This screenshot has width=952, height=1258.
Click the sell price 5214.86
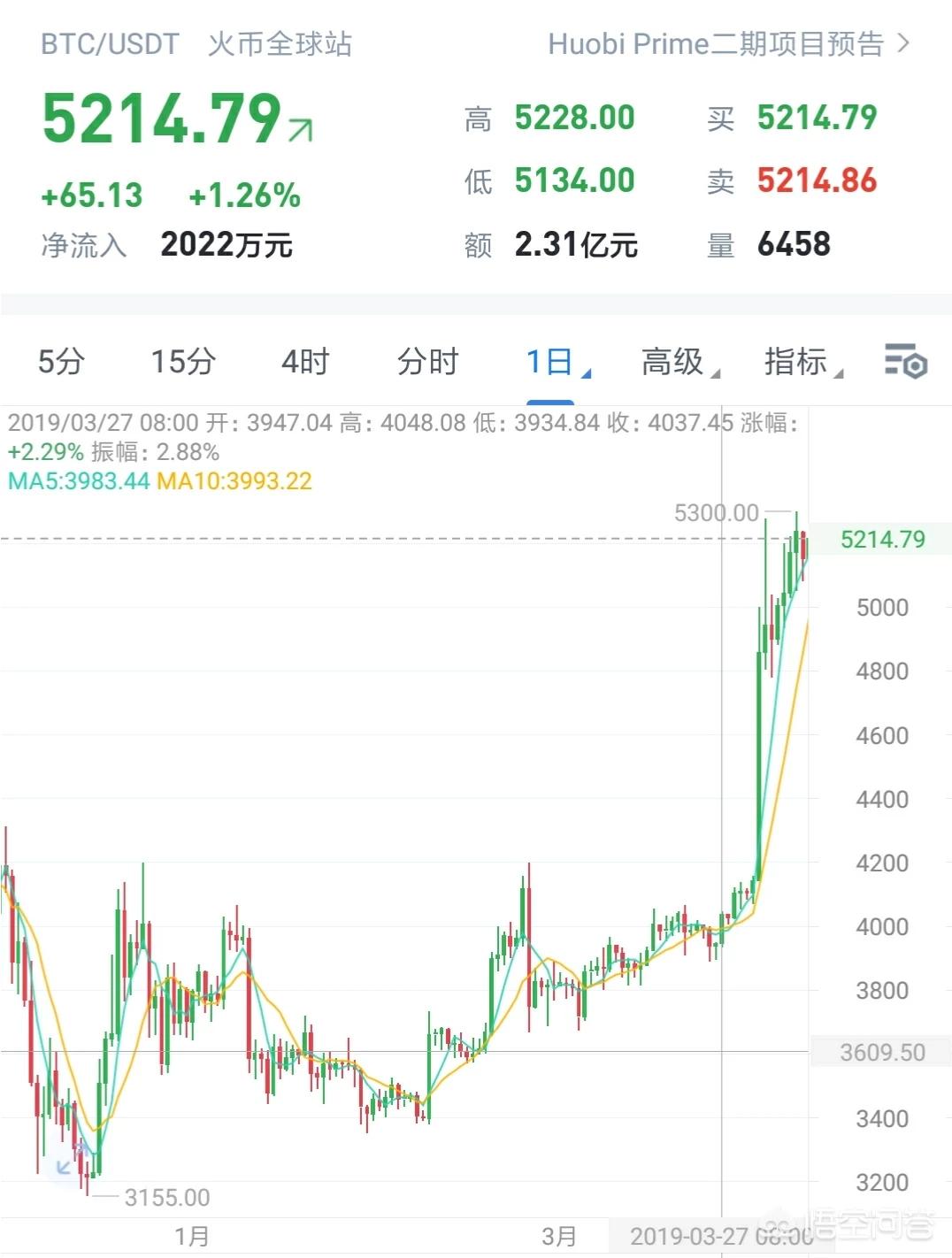click(817, 180)
